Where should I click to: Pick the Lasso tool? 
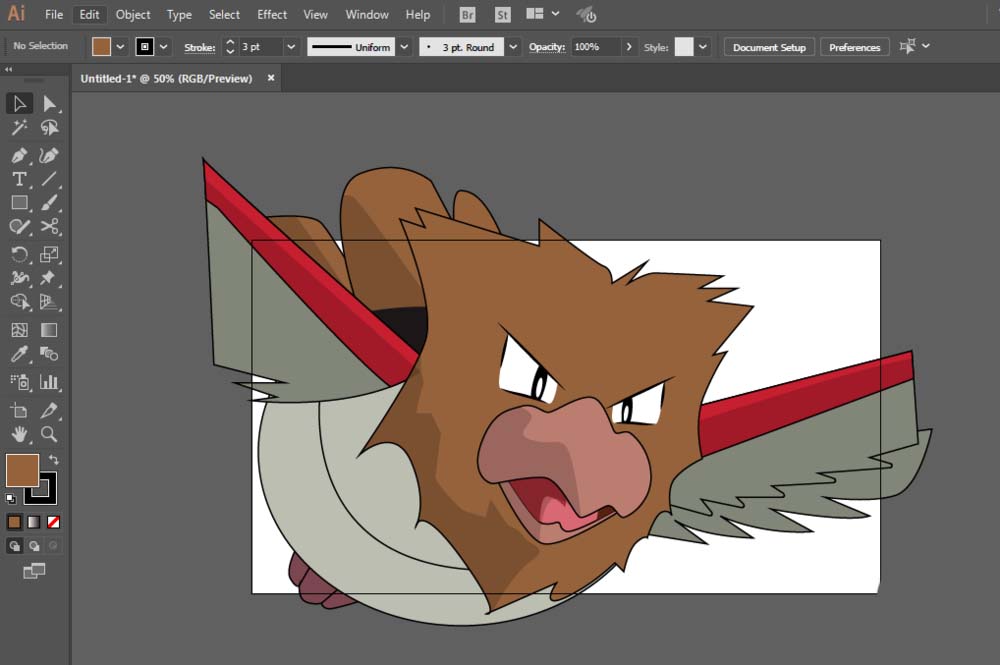click(49, 128)
